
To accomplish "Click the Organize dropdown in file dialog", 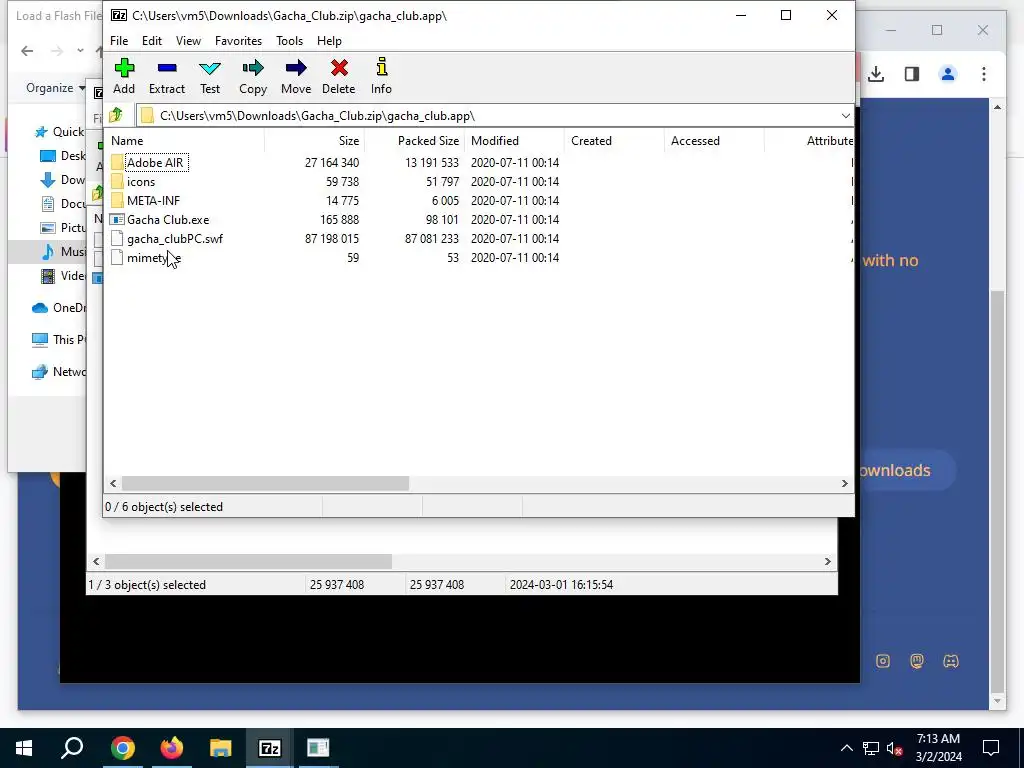I will 55,88.
